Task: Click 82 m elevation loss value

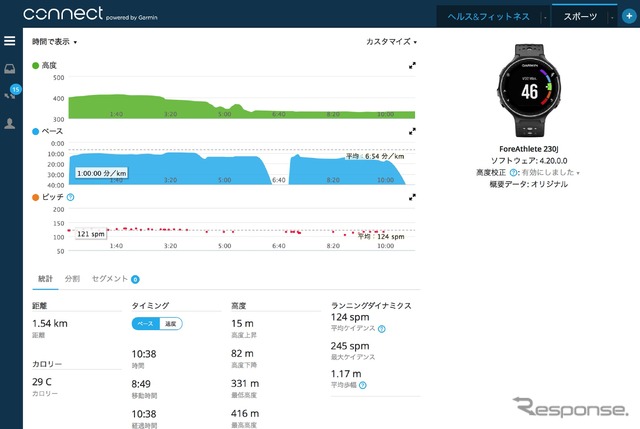Action: [x=242, y=353]
